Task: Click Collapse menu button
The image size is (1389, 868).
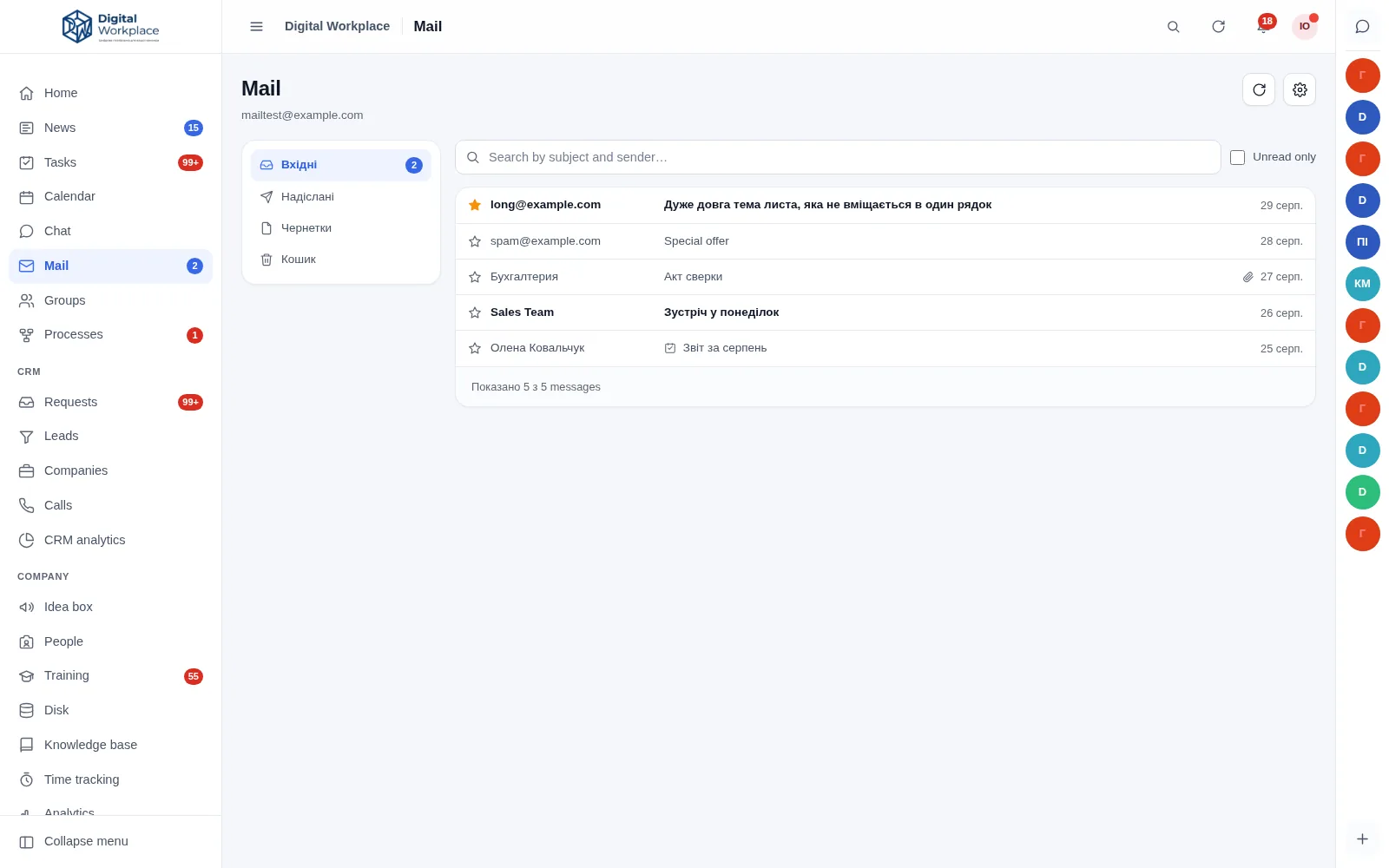Action: click(x=110, y=841)
